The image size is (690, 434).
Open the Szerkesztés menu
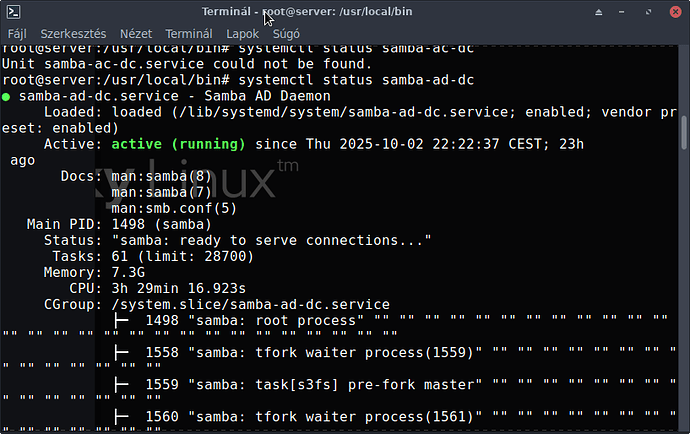[x=68, y=33]
